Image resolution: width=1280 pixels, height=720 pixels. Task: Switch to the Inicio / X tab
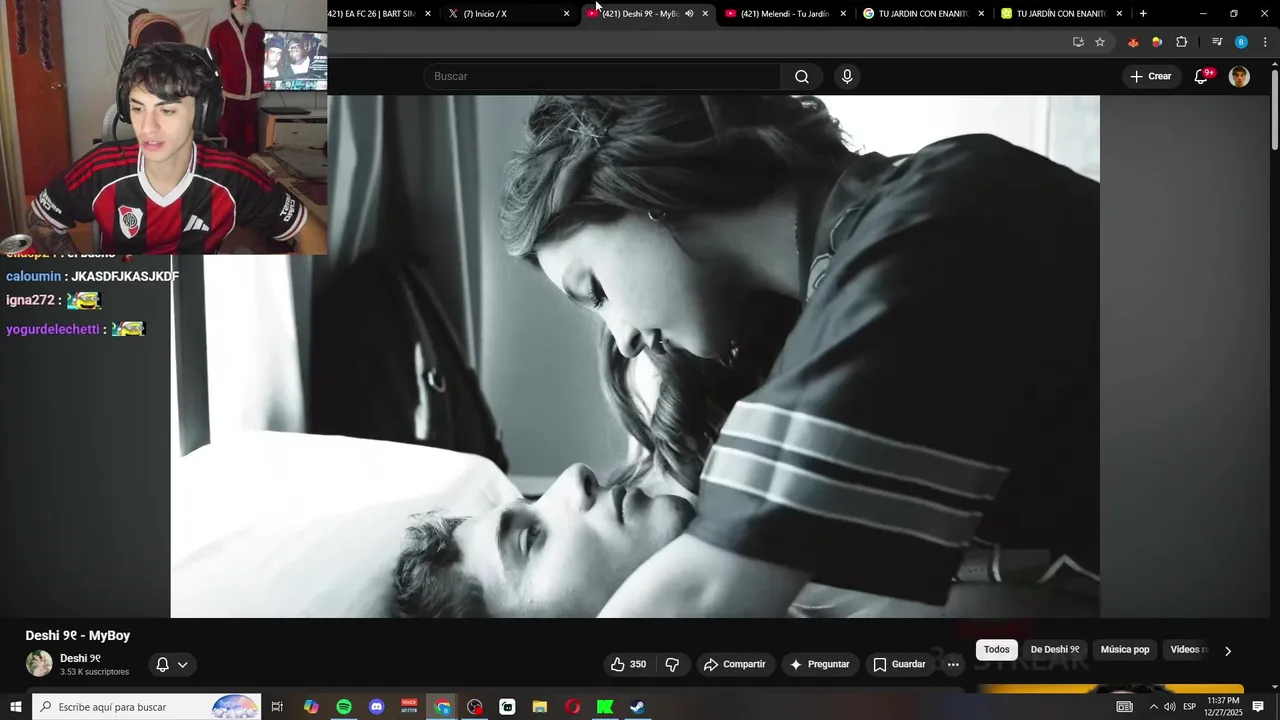click(508, 14)
